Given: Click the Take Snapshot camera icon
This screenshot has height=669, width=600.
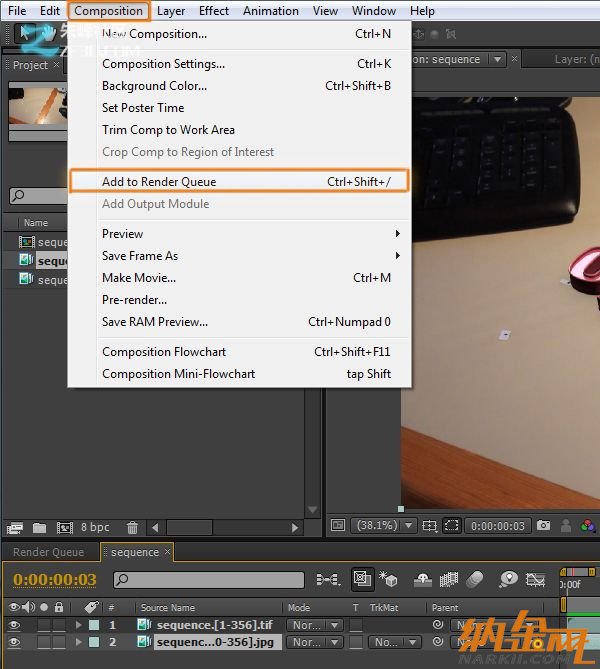Looking at the screenshot, I should click(x=543, y=525).
